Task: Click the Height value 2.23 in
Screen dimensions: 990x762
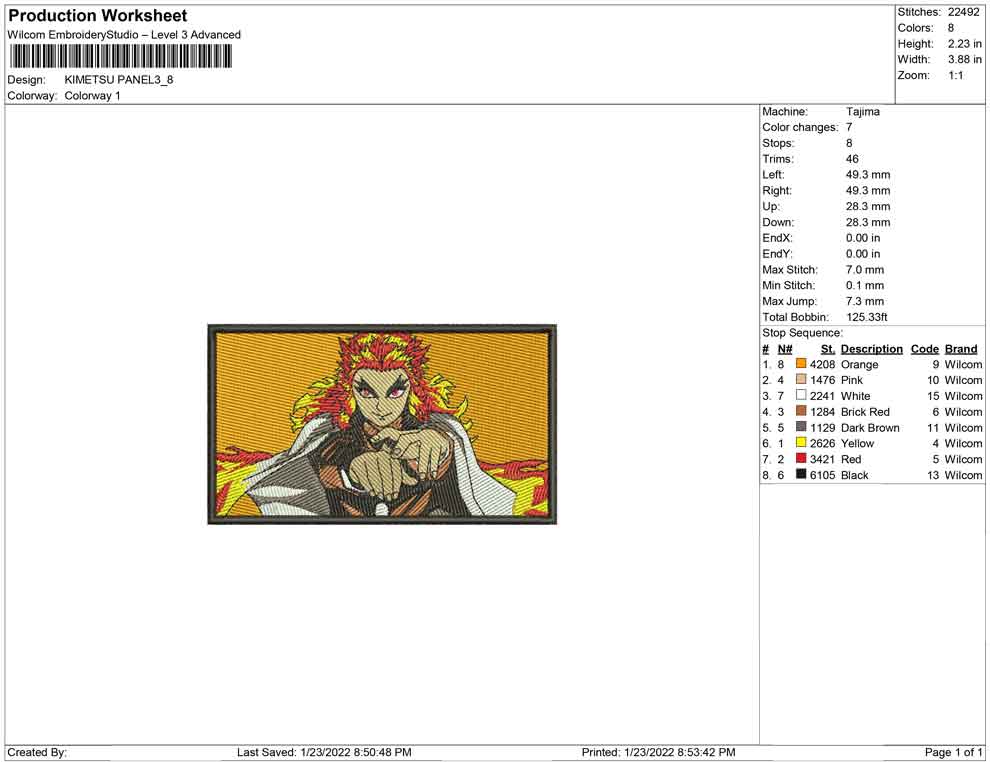Action: click(x=964, y=44)
